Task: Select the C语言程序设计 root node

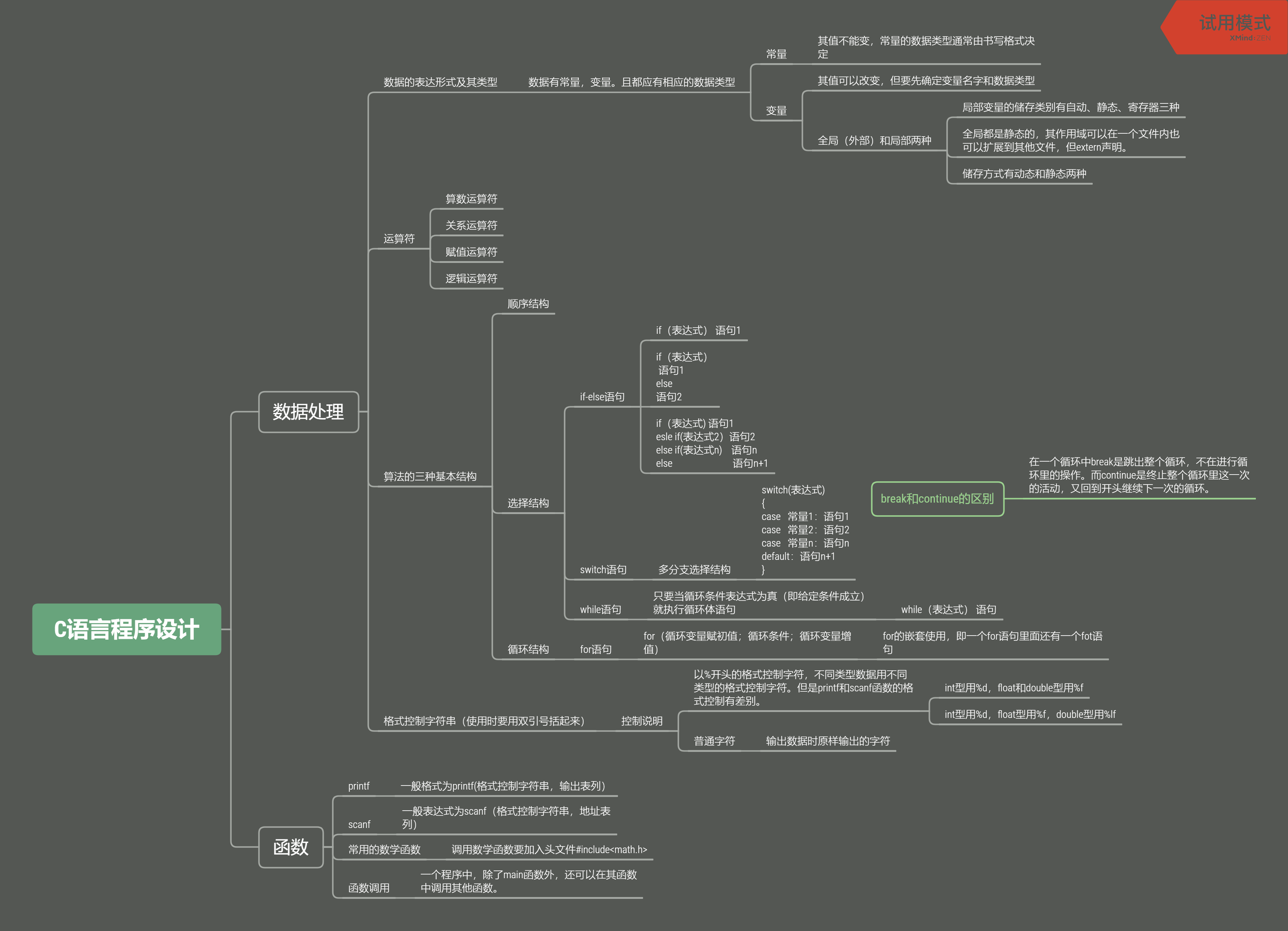Action: [126, 629]
